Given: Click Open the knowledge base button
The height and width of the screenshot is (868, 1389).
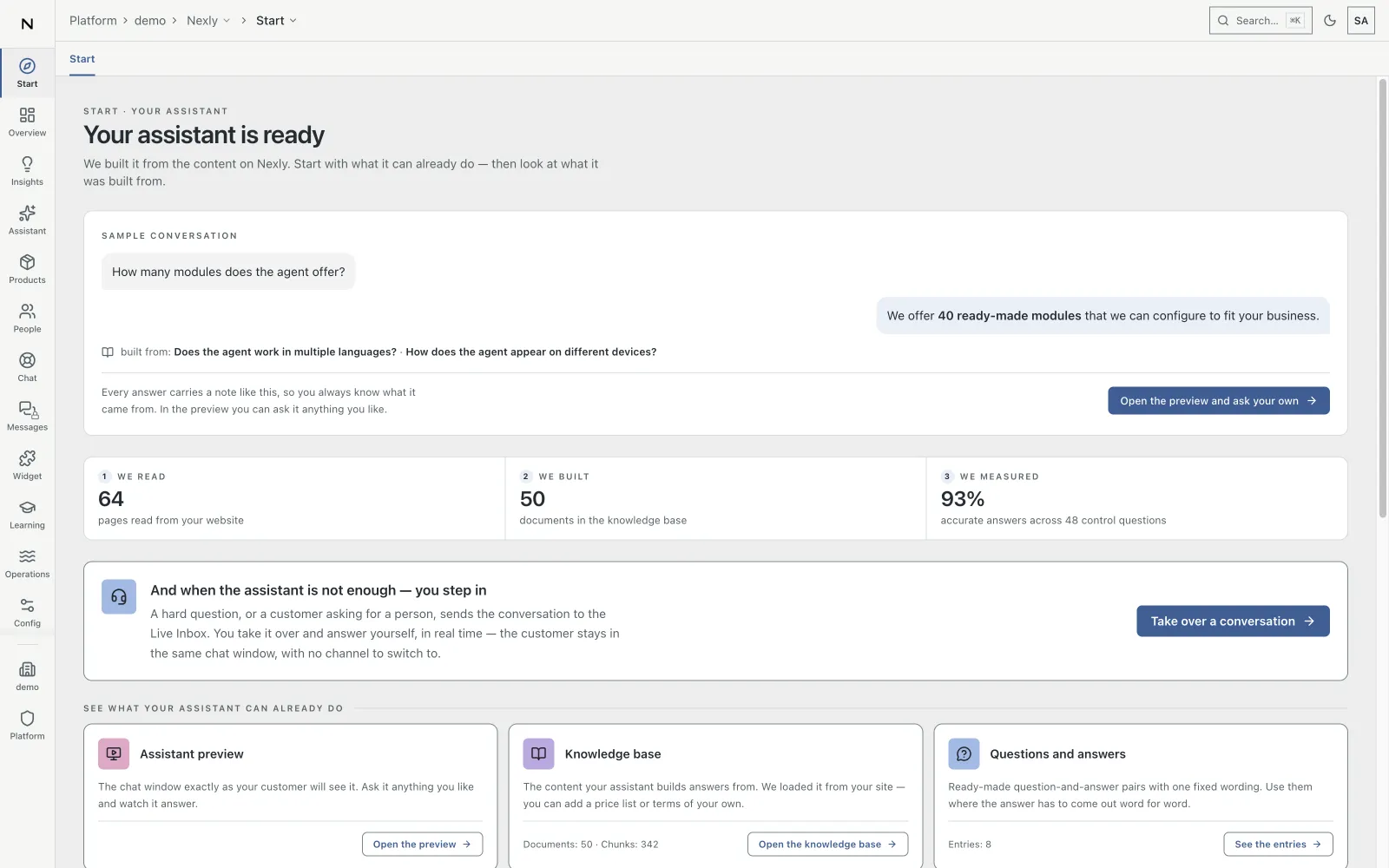Looking at the screenshot, I should tap(827, 845).
